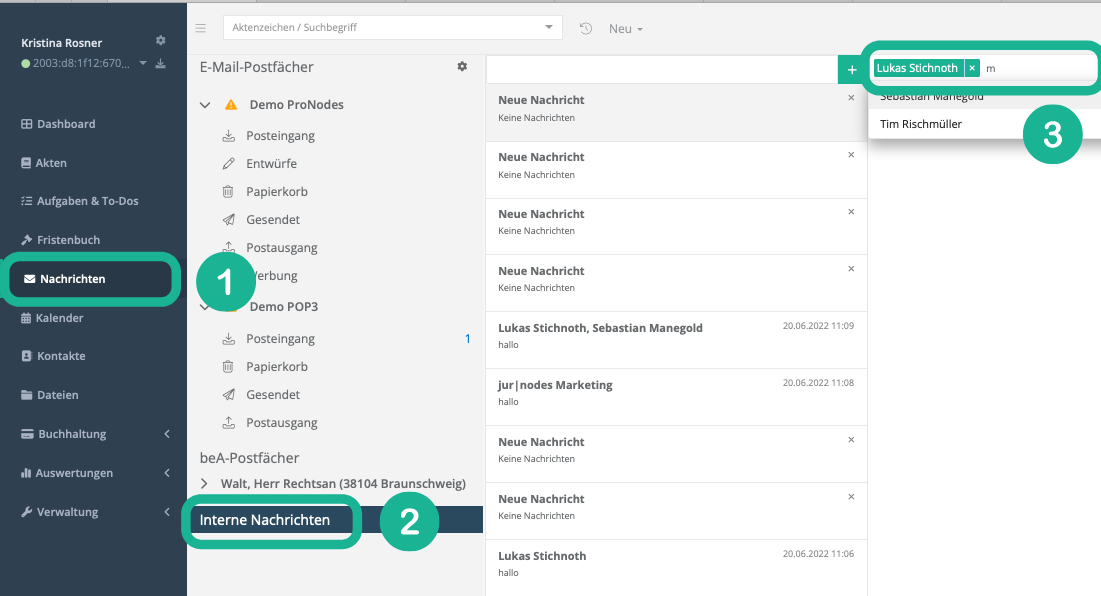Expand the Walt, Herr Rechtsan mailbox
Viewport: 1101px width, 596px height.
(205, 484)
